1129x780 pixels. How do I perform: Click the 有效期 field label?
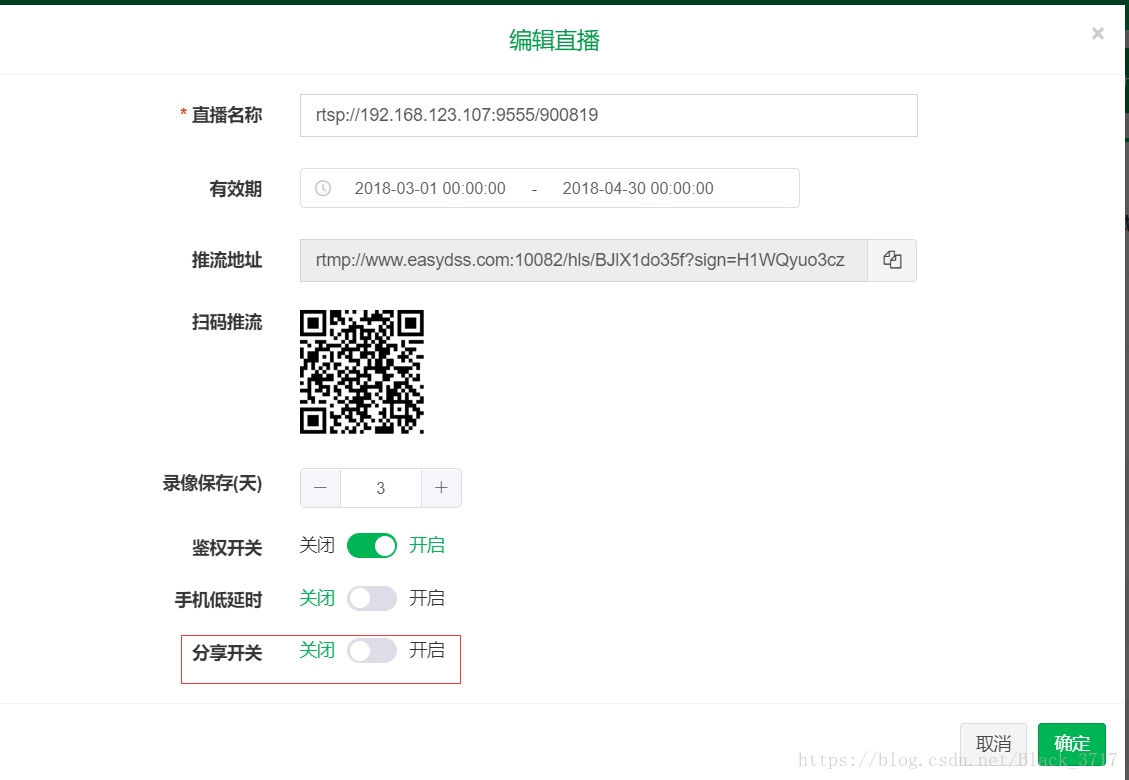point(235,189)
